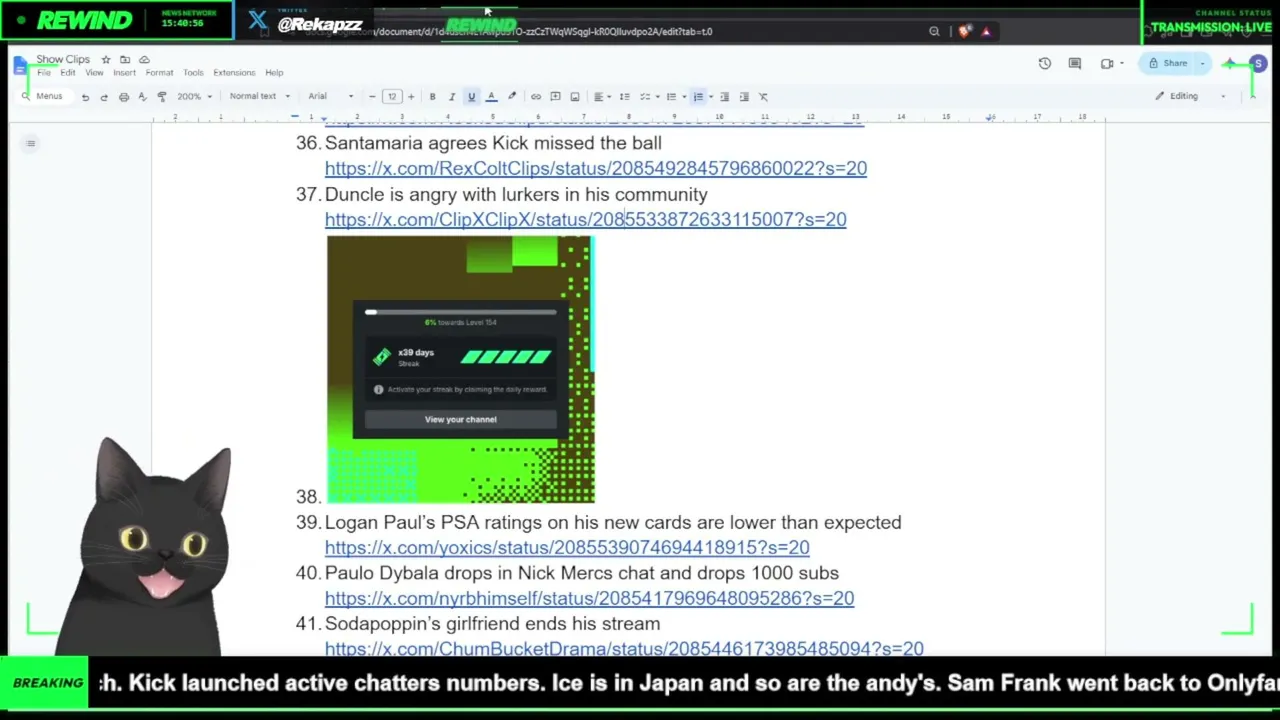Open the File menu
Image resolution: width=1280 pixels, height=720 pixels.
pyautogui.click(x=44, y=73)
